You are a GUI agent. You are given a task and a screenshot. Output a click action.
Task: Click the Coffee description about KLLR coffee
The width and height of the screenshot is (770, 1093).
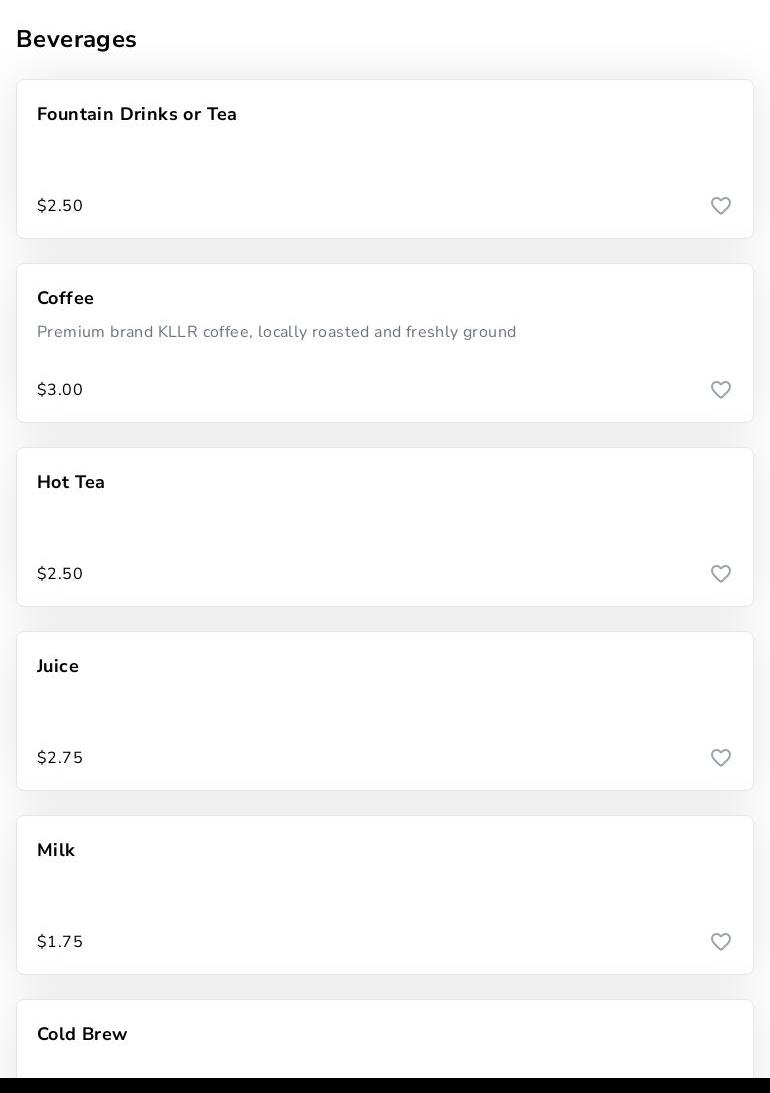coord(277,332)
